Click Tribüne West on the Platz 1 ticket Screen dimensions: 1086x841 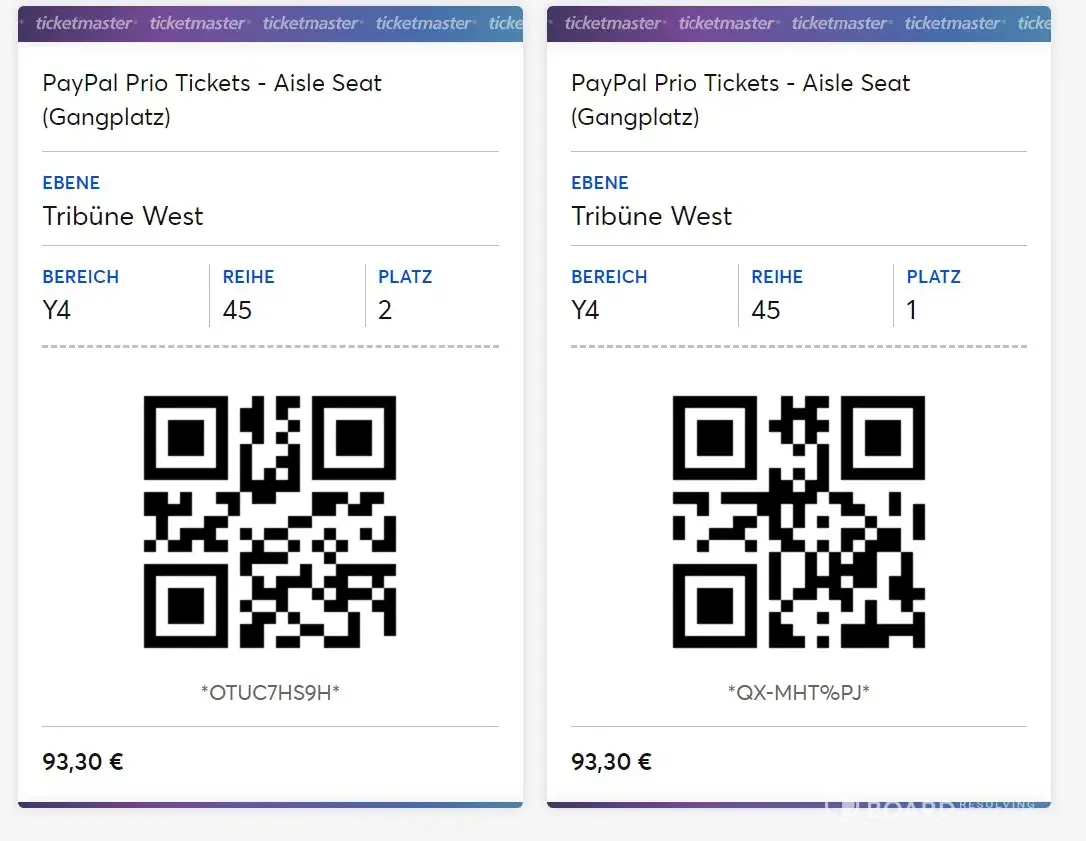[651, 216]
